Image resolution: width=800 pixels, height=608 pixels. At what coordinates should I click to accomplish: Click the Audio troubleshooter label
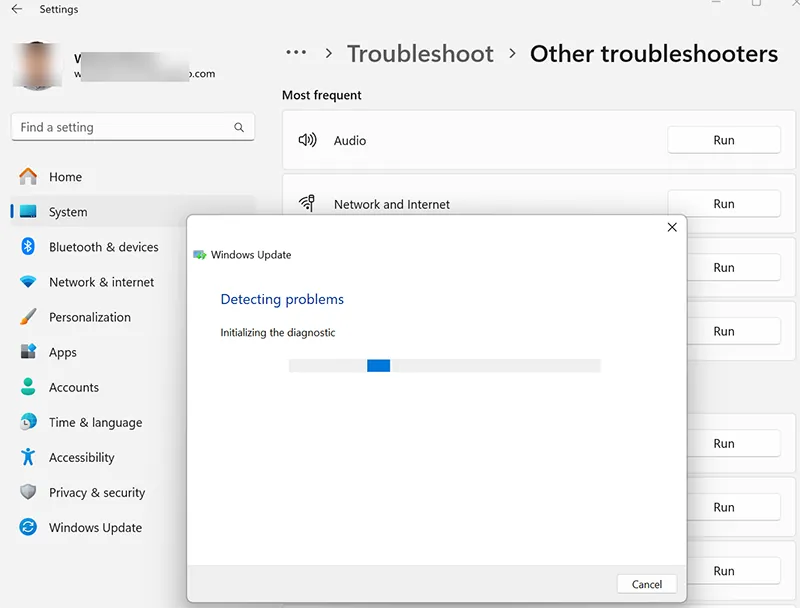point(350,141)
